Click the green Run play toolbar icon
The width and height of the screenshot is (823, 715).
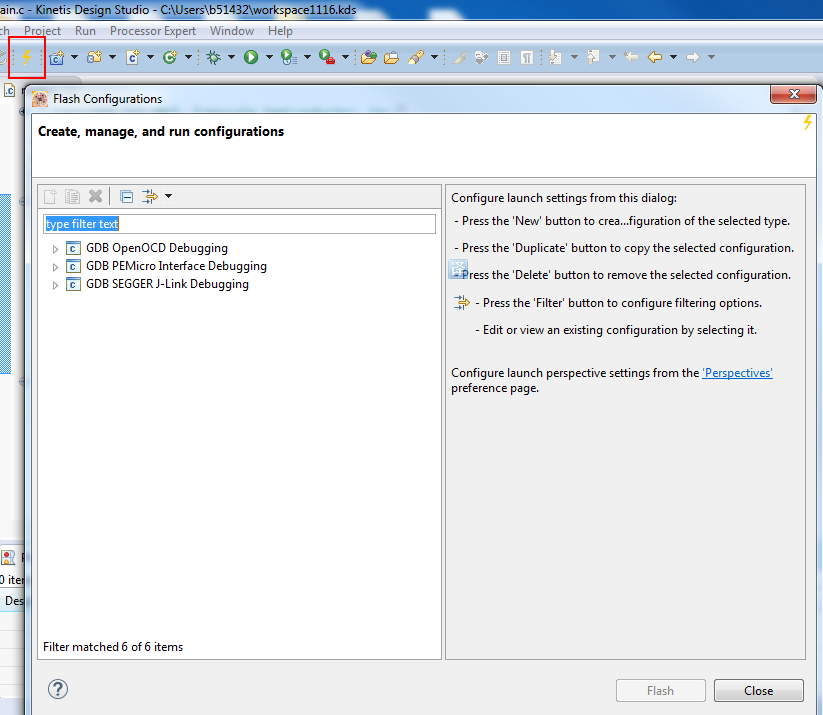251,57
